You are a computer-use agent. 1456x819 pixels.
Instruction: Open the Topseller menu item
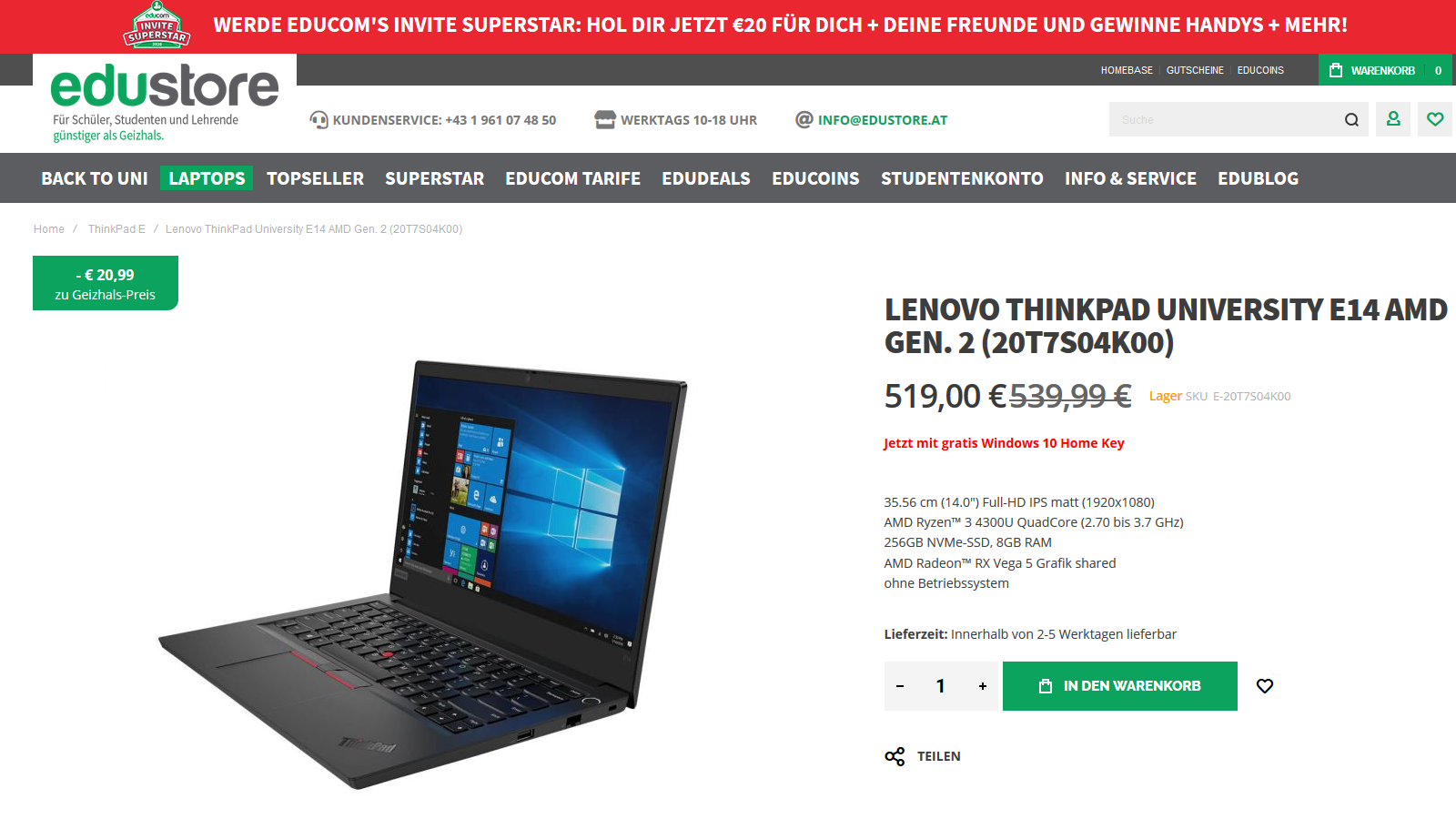click(315, 178)
